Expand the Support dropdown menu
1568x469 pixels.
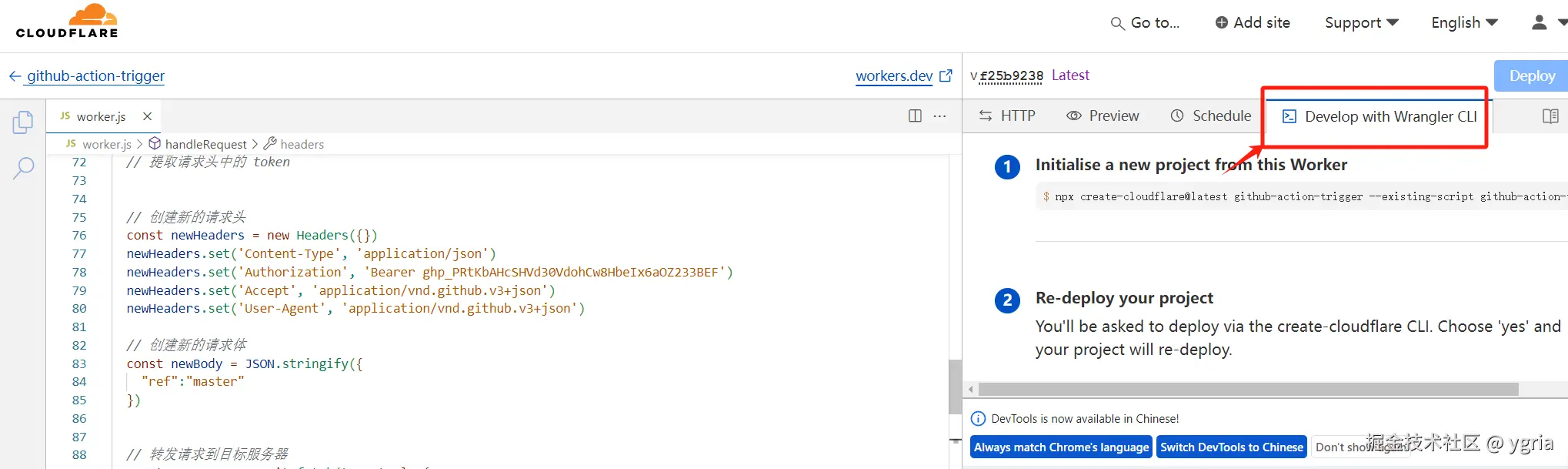(x=1361, y=23)
